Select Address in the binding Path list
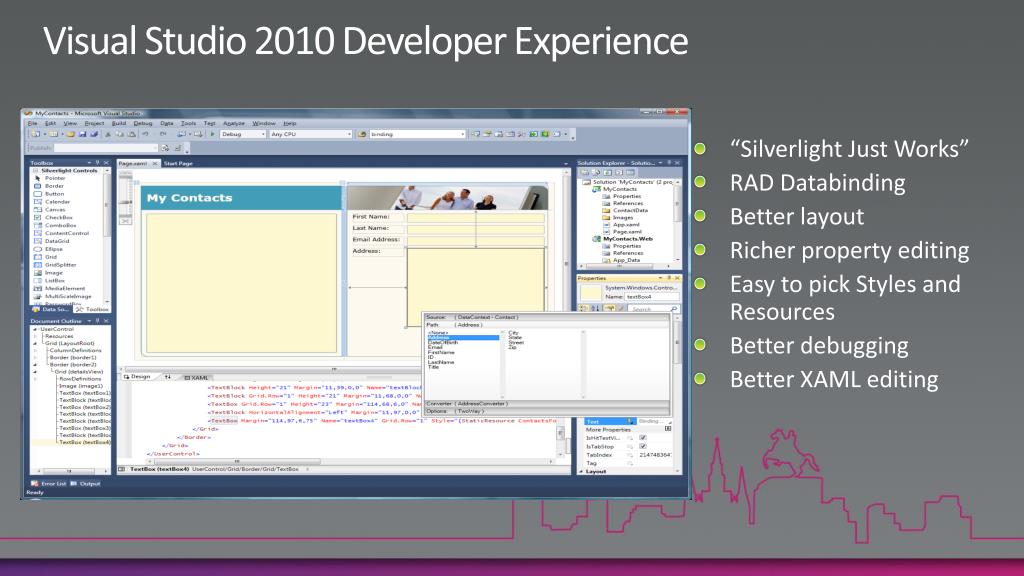This screenshot has width=1024, height=576. click(x=439, y=338)
